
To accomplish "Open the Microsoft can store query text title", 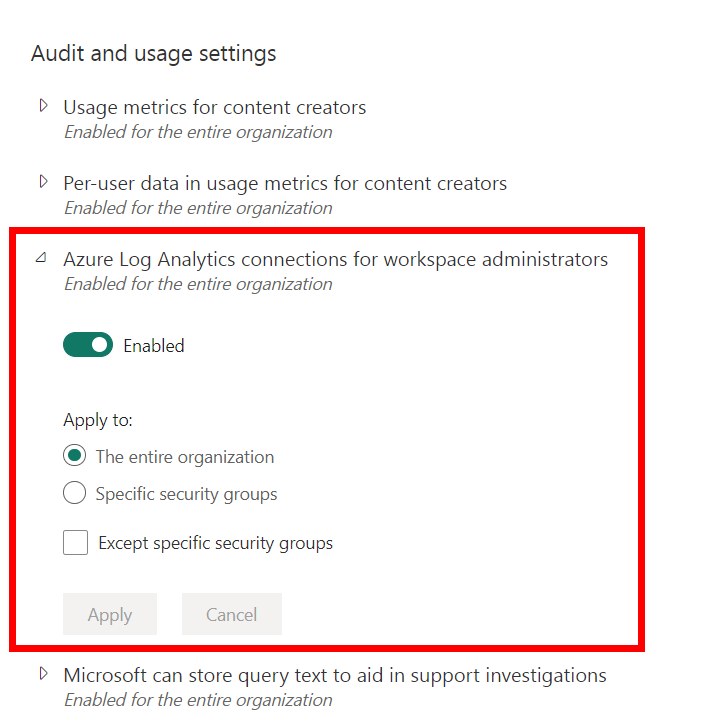I will click(x=335, y=675).
